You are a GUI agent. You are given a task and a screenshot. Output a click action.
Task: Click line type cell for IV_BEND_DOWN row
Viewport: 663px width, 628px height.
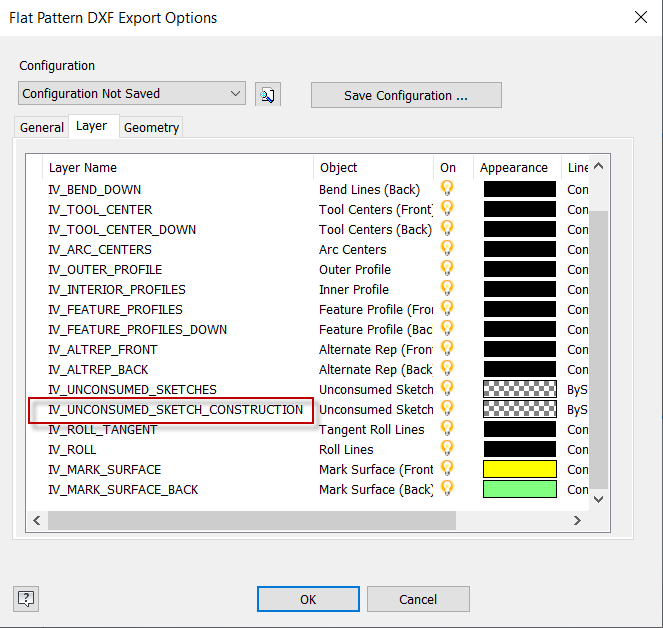[x=577, y=189]
